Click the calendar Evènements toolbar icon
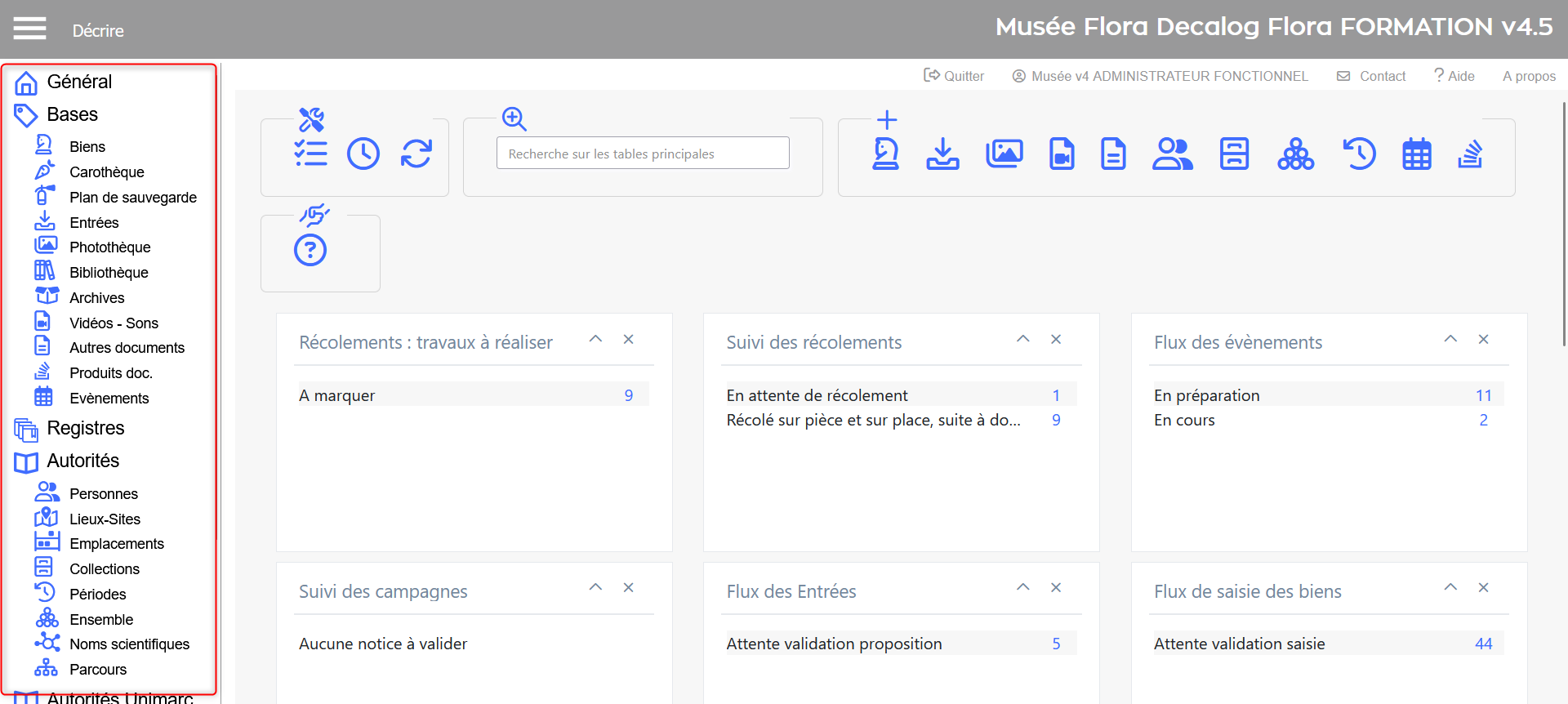 1416,154
